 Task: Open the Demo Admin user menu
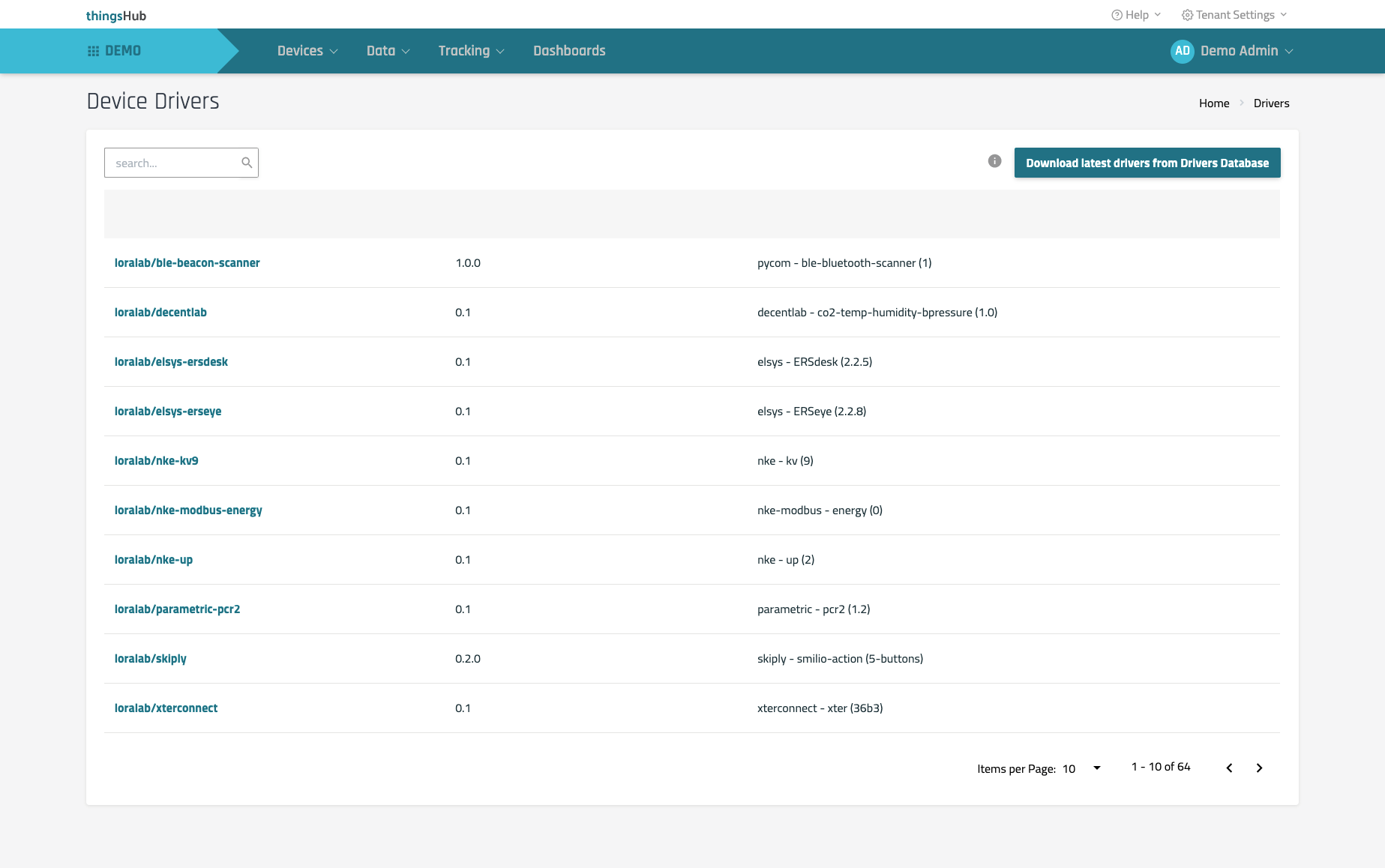coord(1246,51)
